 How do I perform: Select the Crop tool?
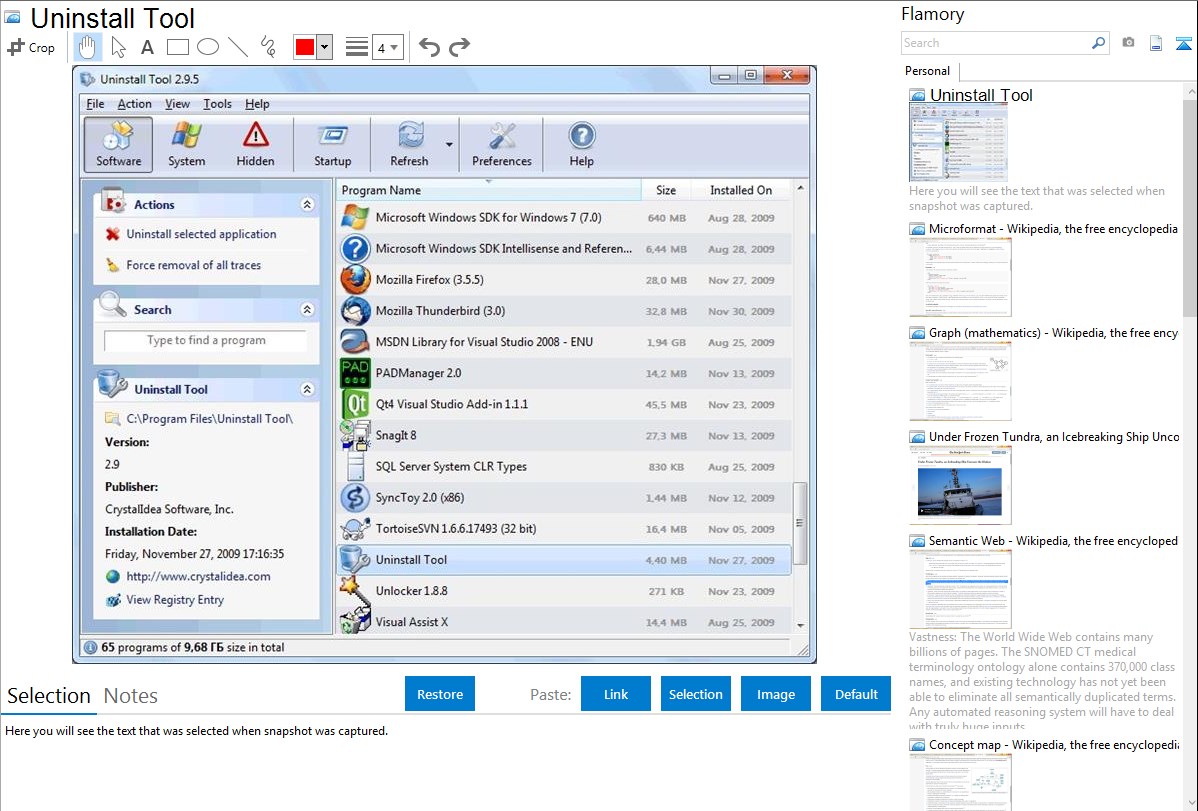[x=31, y=47]
